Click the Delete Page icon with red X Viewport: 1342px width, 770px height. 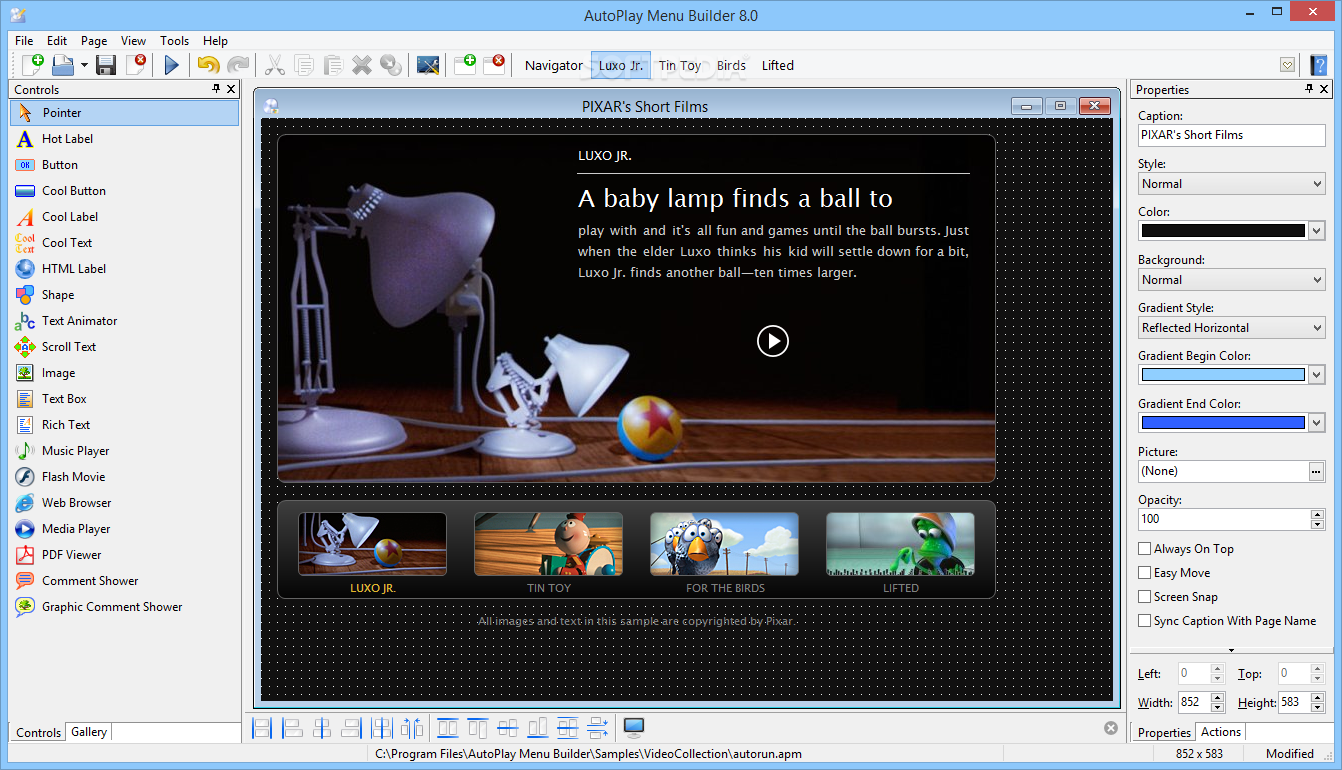click(494, 65)
